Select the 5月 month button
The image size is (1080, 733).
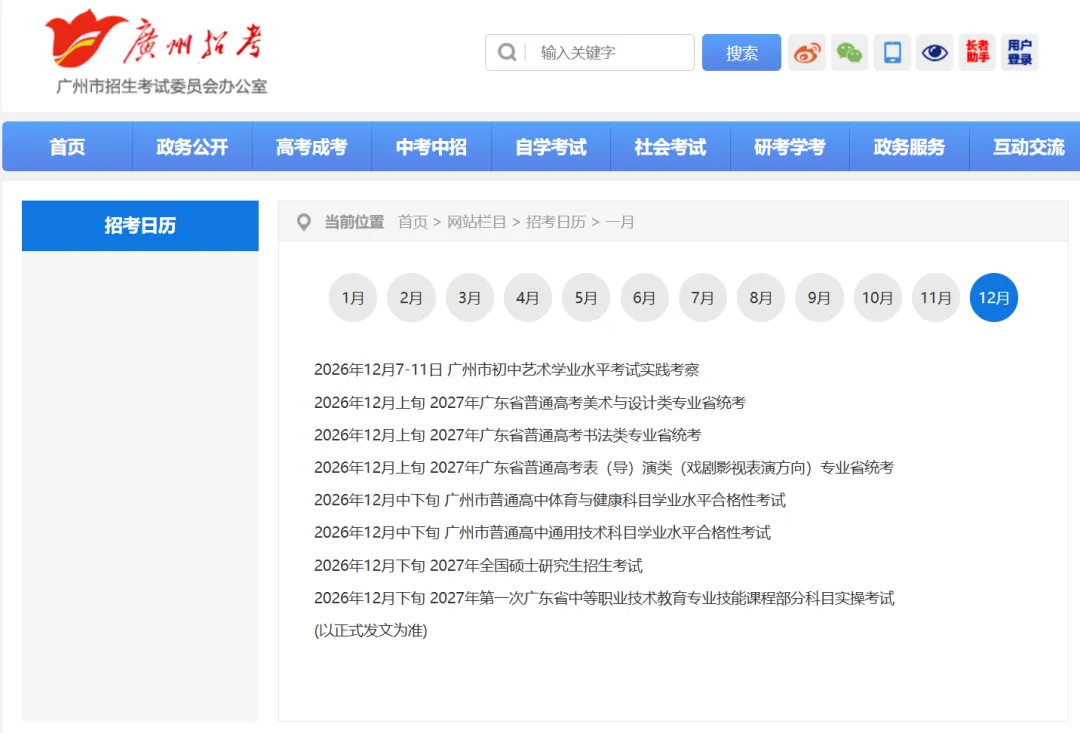(586, 298)
